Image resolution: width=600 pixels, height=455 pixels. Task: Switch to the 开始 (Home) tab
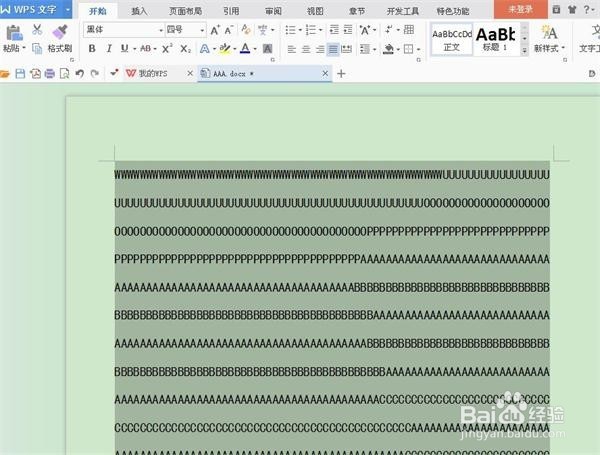(98, 11)
